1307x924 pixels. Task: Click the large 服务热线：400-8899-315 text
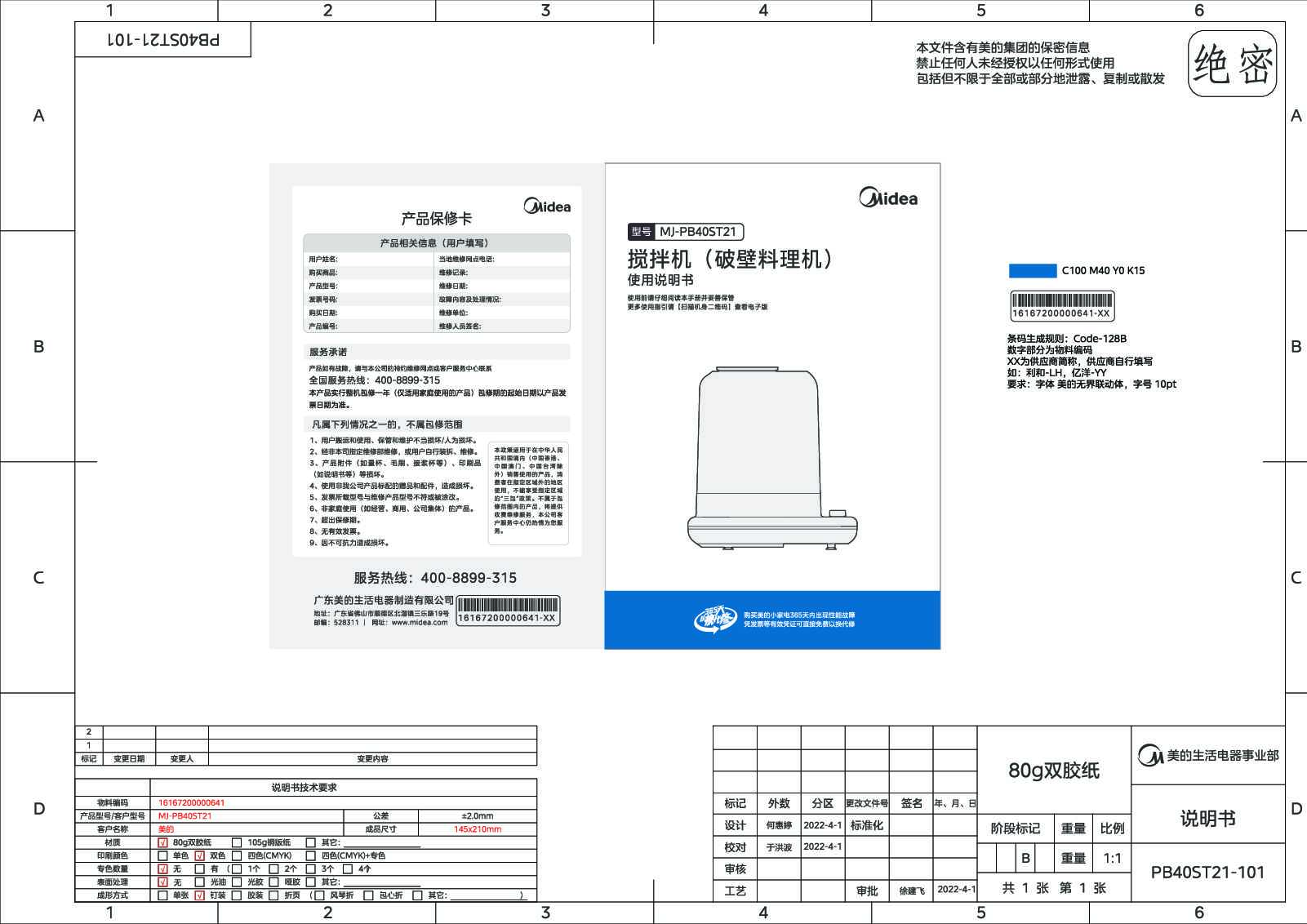[x=435, y=578]
